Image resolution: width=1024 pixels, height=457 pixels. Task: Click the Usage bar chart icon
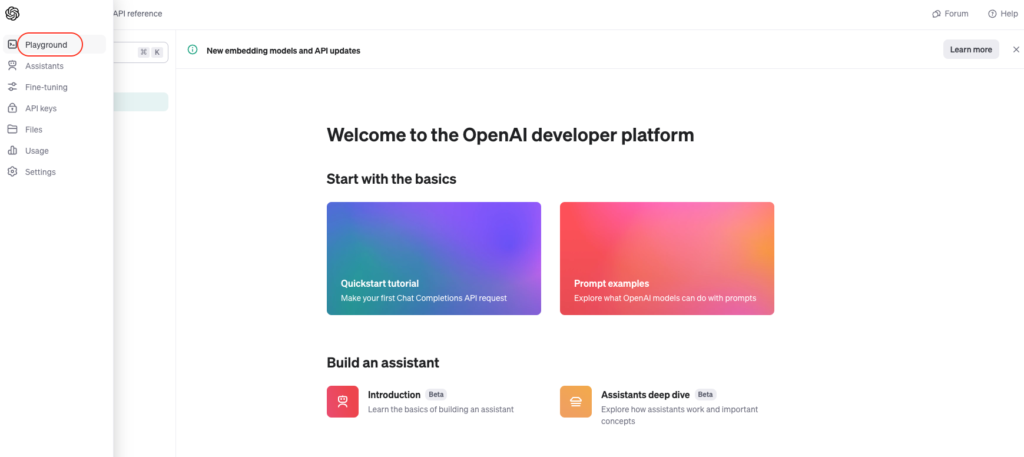click(12, 150)
